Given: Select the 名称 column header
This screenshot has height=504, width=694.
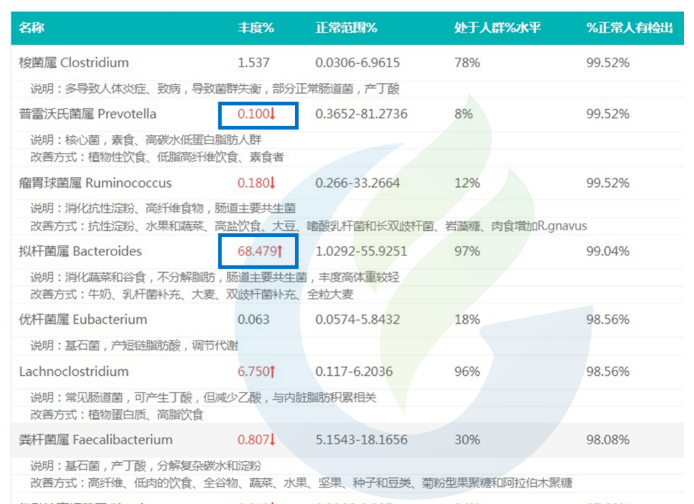Looking at the screenshot, I should tap(32, 25).
